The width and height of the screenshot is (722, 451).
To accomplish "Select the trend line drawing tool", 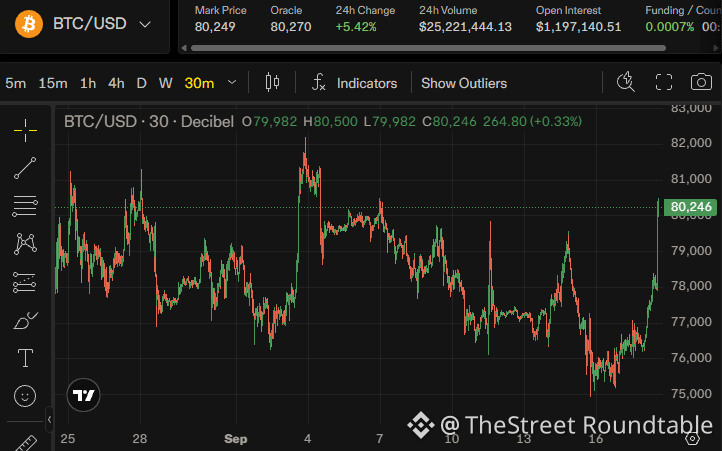I will [25, 168].
